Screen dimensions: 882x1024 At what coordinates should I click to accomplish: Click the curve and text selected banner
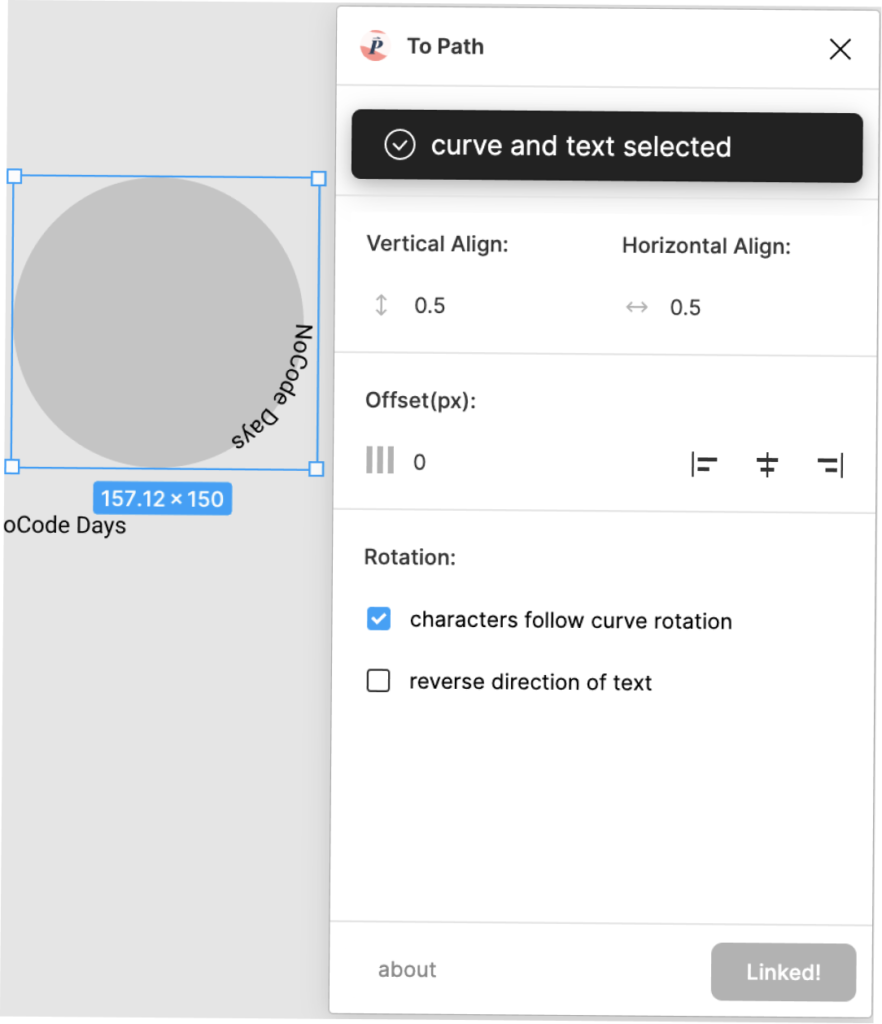607,146
